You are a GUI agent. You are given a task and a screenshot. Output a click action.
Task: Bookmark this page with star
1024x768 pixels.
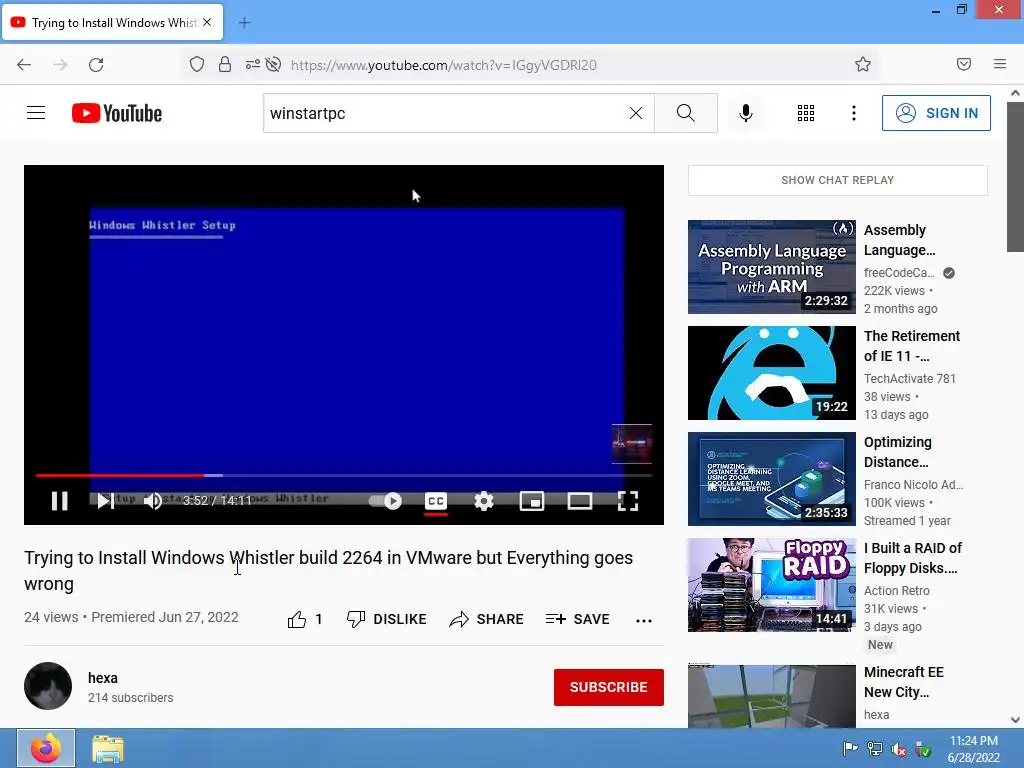(863, 64)
